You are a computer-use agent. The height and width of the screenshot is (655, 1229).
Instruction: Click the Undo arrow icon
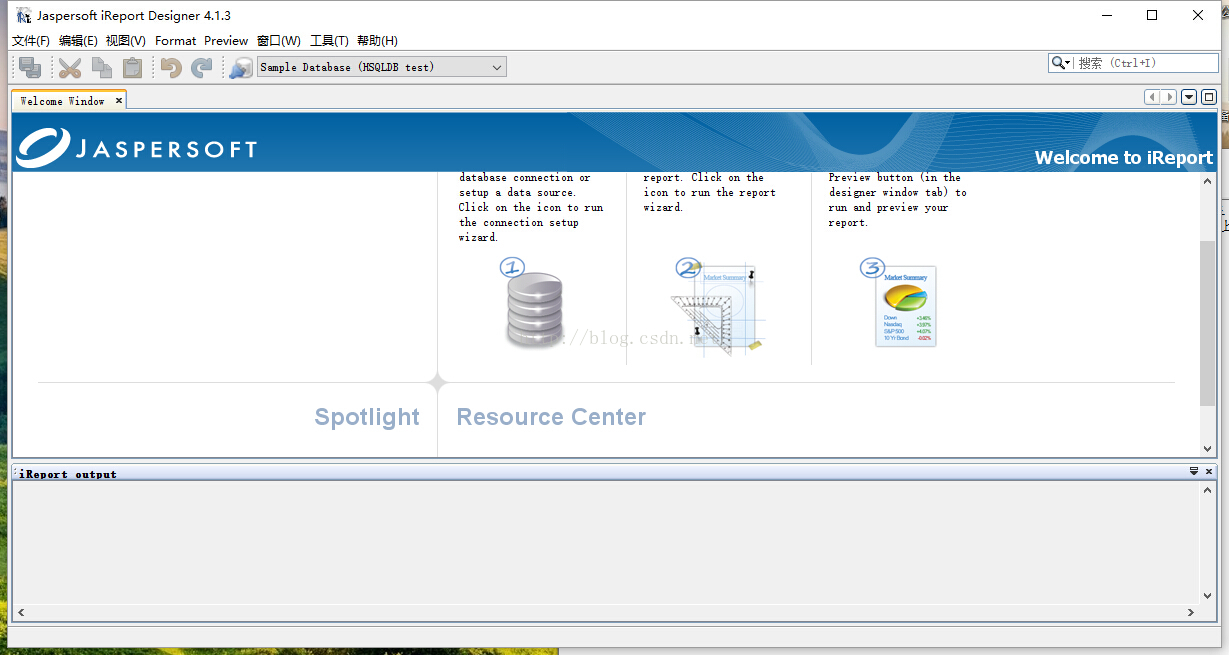coord(171,67)
